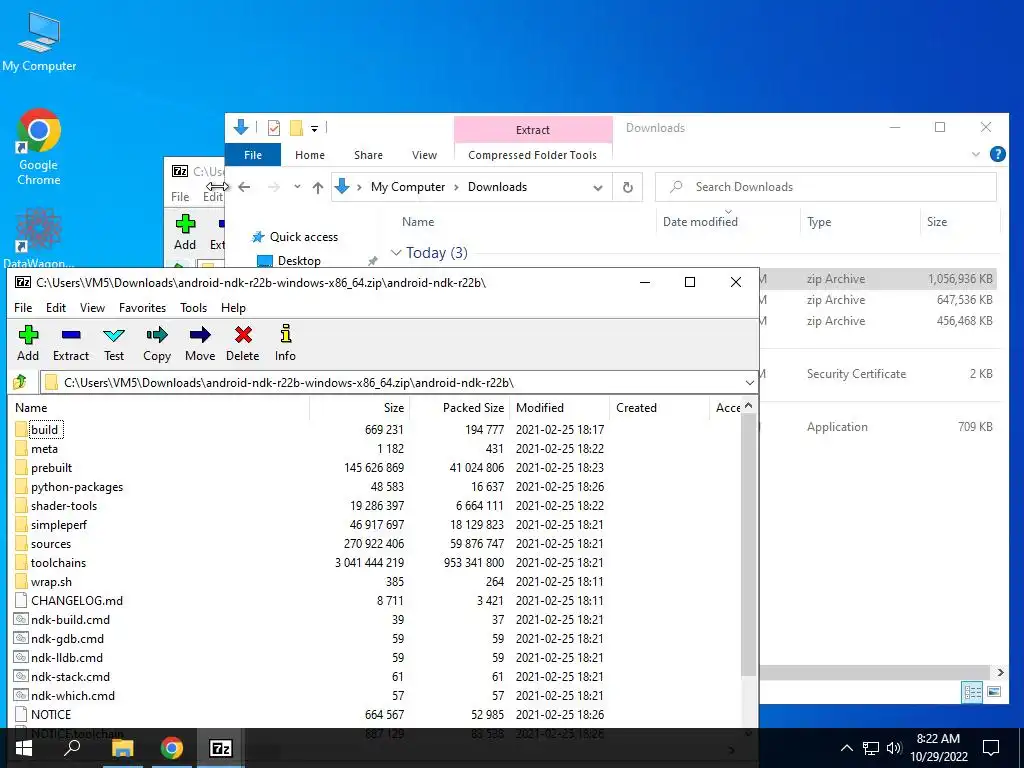Open the 7-Zip address path dropdown
This screenshot has height=768, width=1024.
coord(749,383)
